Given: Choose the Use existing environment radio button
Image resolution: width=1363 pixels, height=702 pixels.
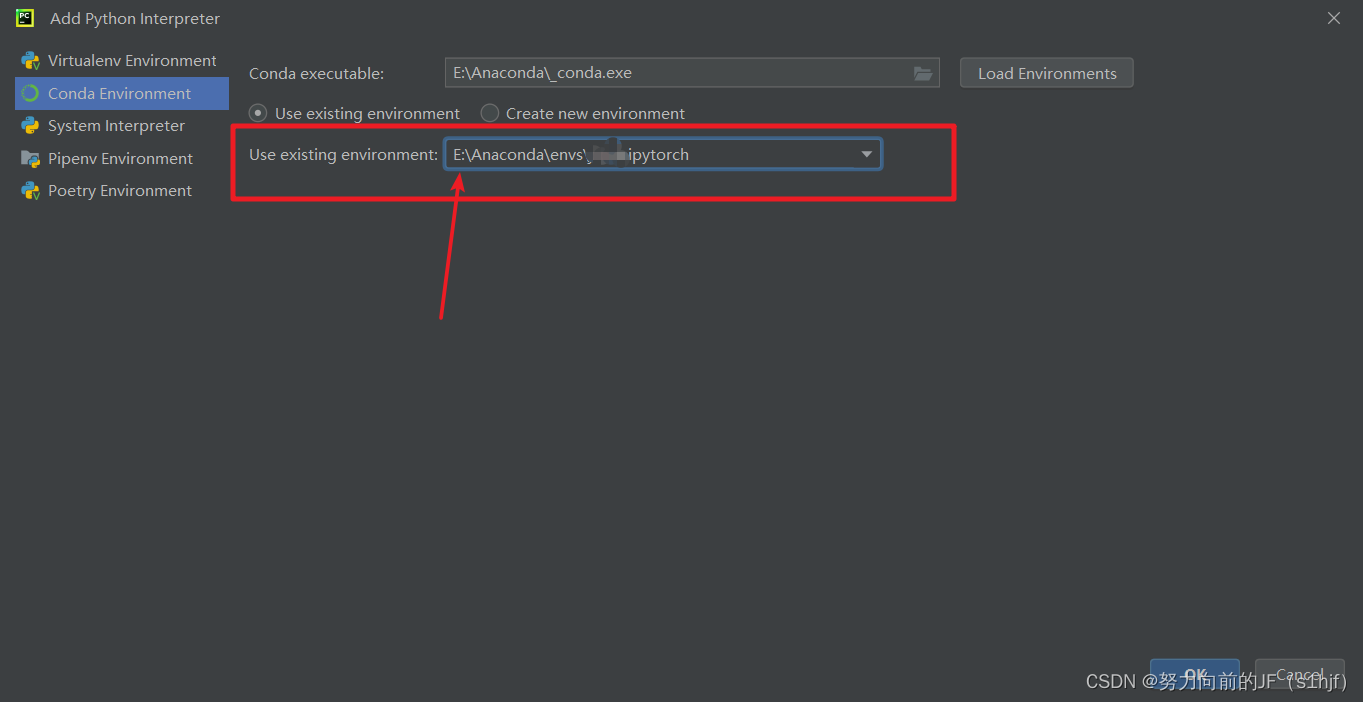Looking at the screenshot, I should [258, 113].
